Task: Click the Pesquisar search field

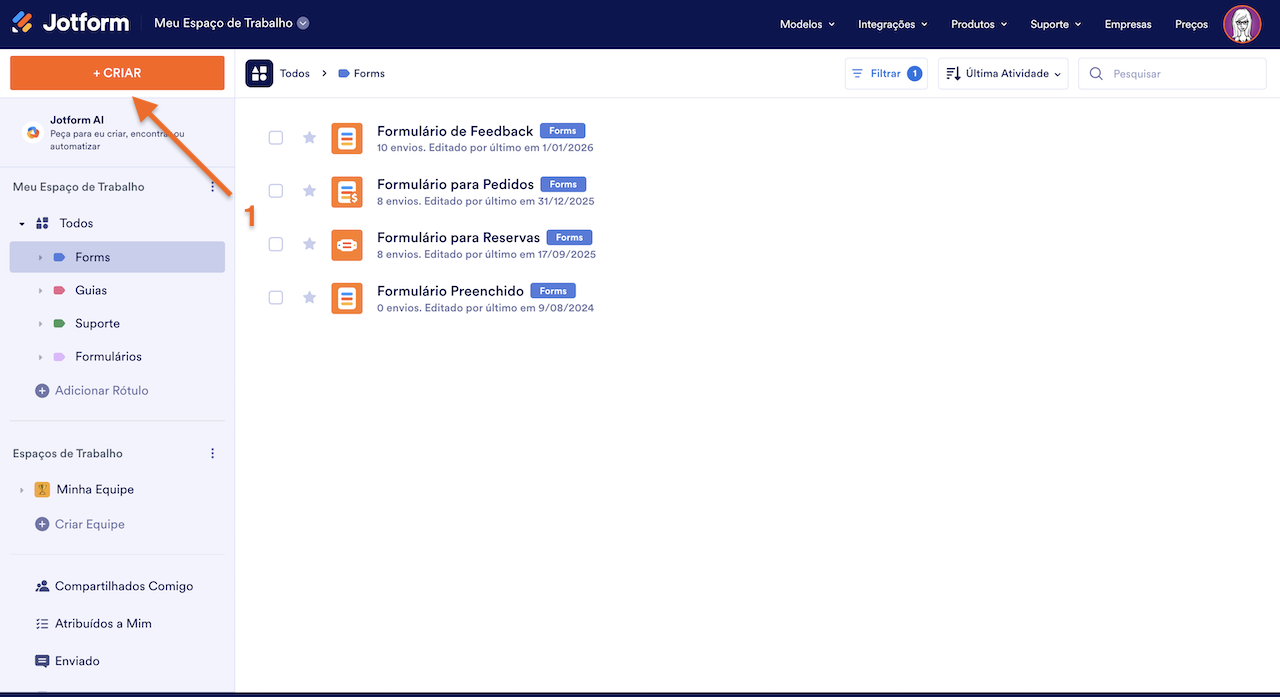Action: (x=1180, y=73)
